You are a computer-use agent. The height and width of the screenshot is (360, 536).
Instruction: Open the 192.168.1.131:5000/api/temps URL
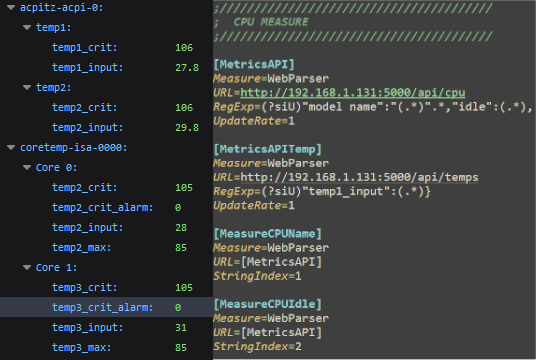pyautogui.click(x=359, y=177)
